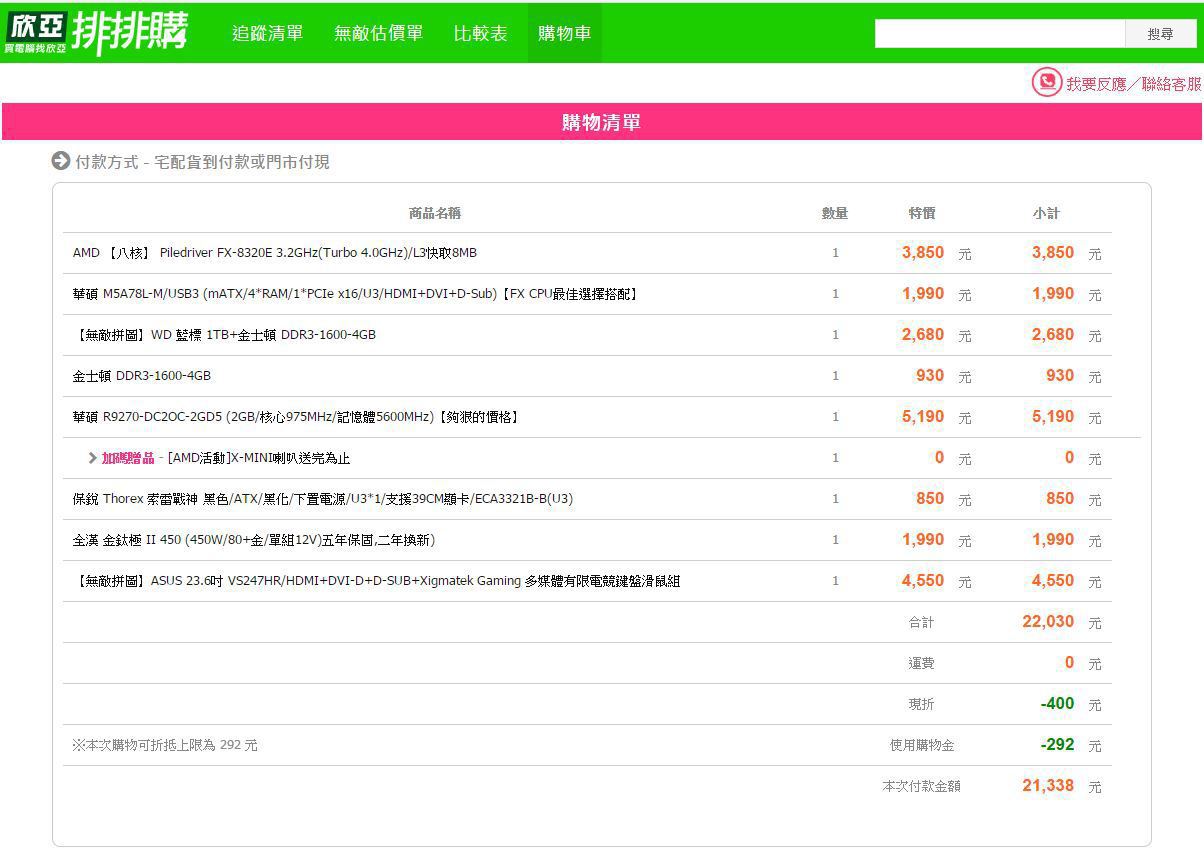Click the 850 special price for Thorex case
The width and height of the screenshot is (1204, 851).
click(x=930, y=499)
